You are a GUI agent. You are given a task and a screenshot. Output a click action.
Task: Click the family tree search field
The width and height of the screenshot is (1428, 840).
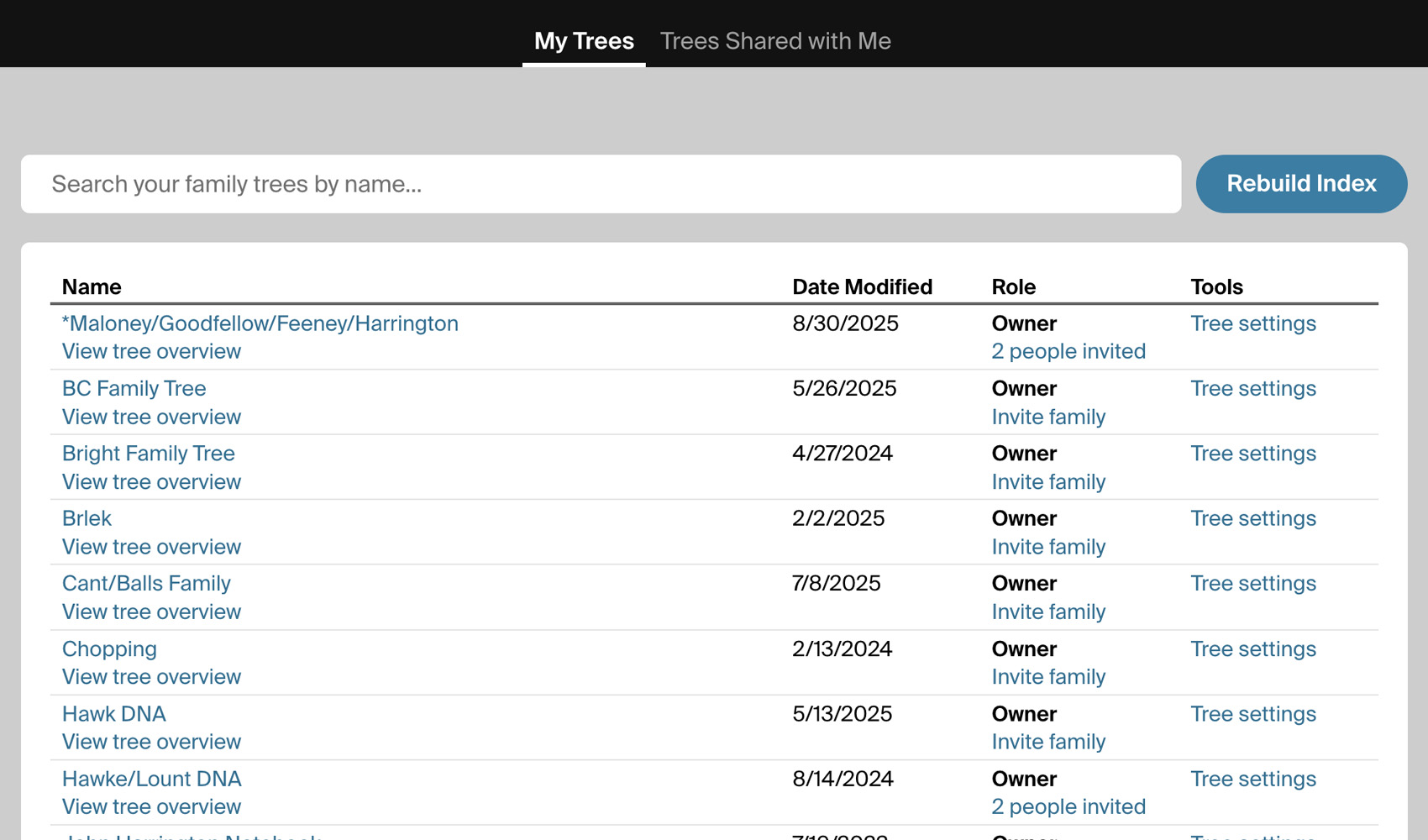(601, 184)
